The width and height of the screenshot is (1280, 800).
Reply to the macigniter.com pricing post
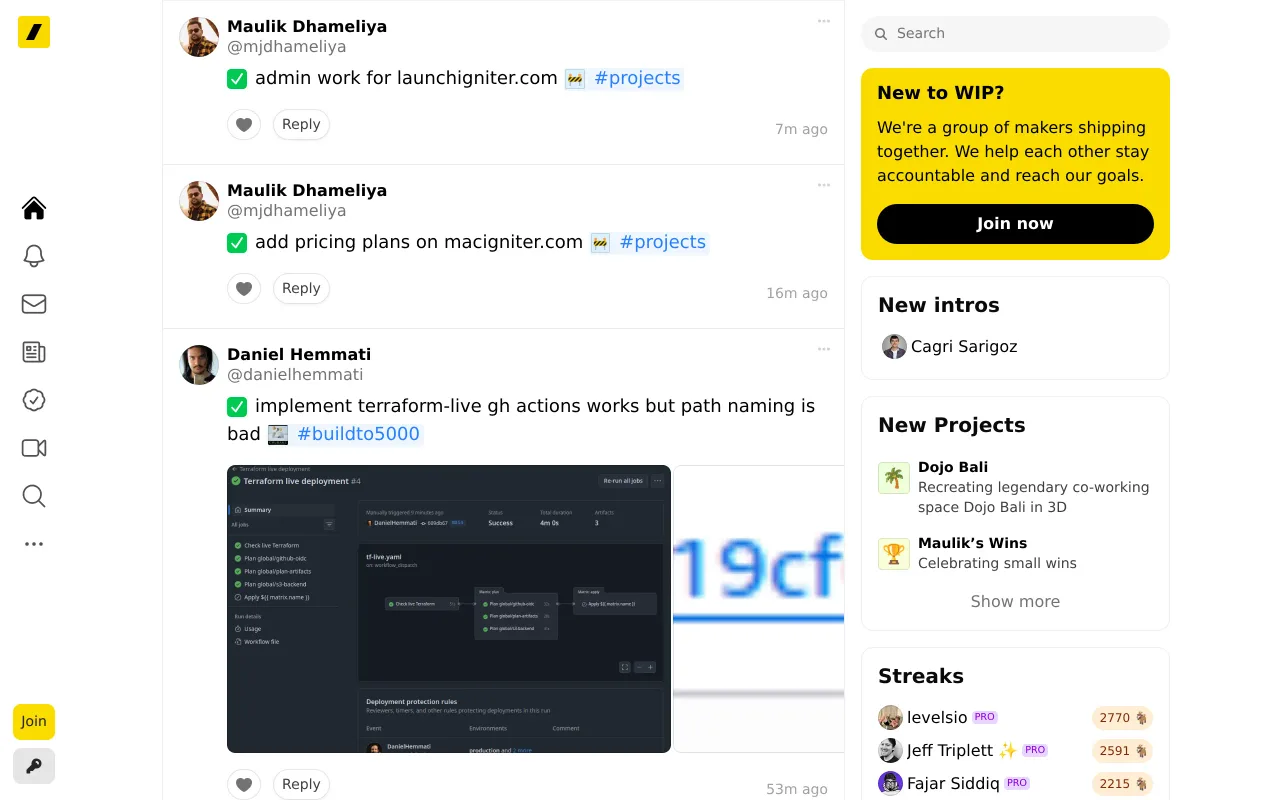pos(301,289)
